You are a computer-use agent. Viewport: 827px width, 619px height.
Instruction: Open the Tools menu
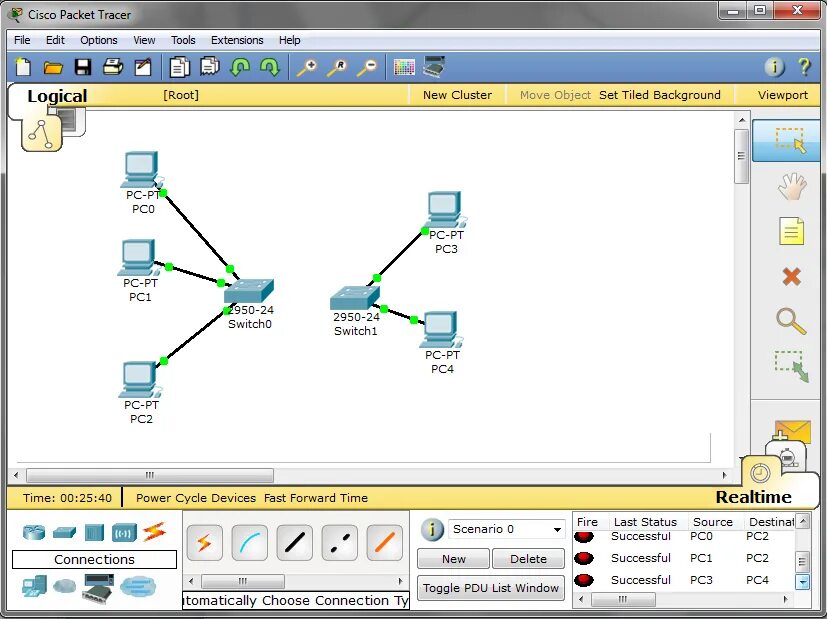coord(183,40)
